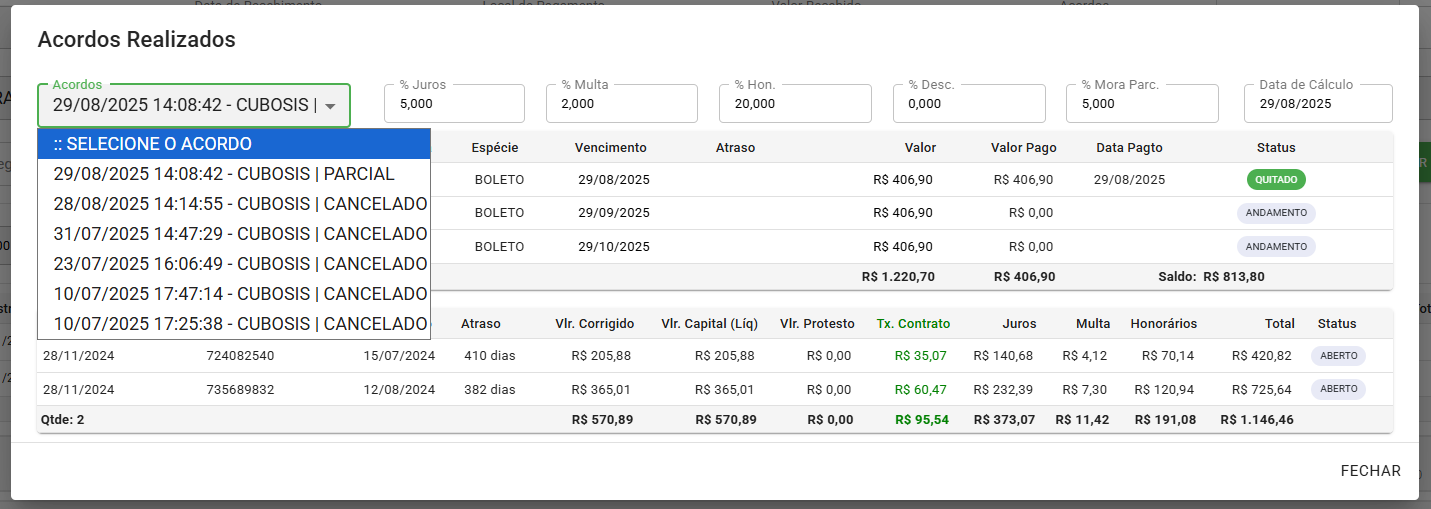Screen dimensions: 1431x509
Task: Select the 28/08/2025 14:14:55 CANCELADO agreement
Action: pyautogui.click(x=234, y=204)
